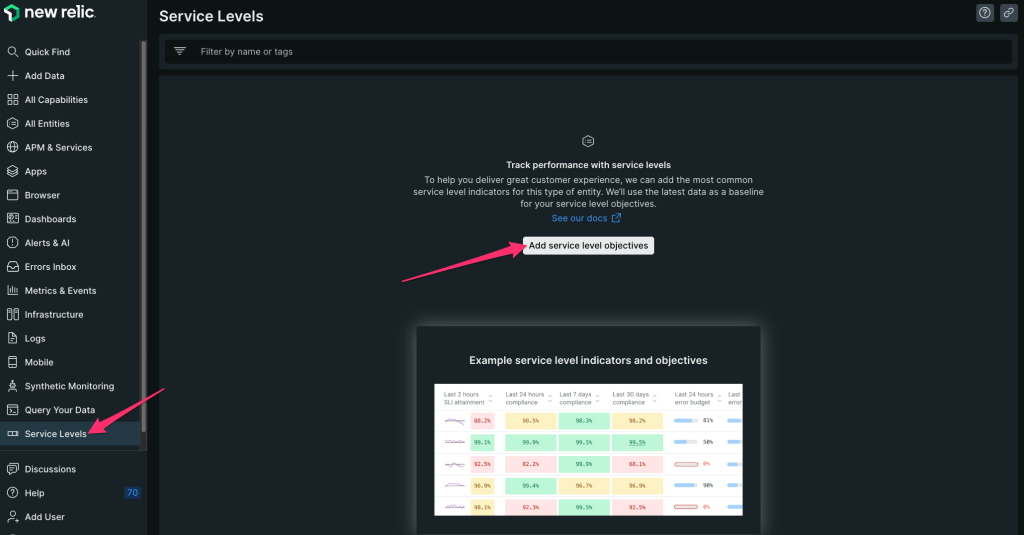Click the 50% error budget bar
This screenshot has width=1024, height=535.
[x=686, y=442]
